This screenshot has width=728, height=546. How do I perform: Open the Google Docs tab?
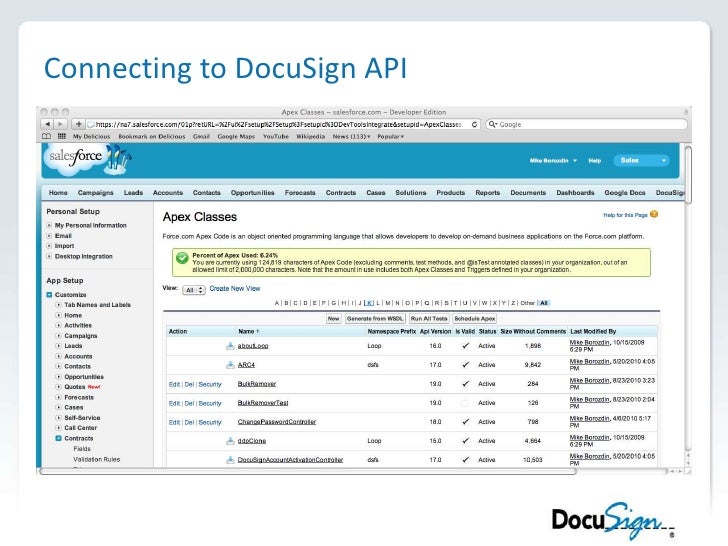tap(625, 193)
